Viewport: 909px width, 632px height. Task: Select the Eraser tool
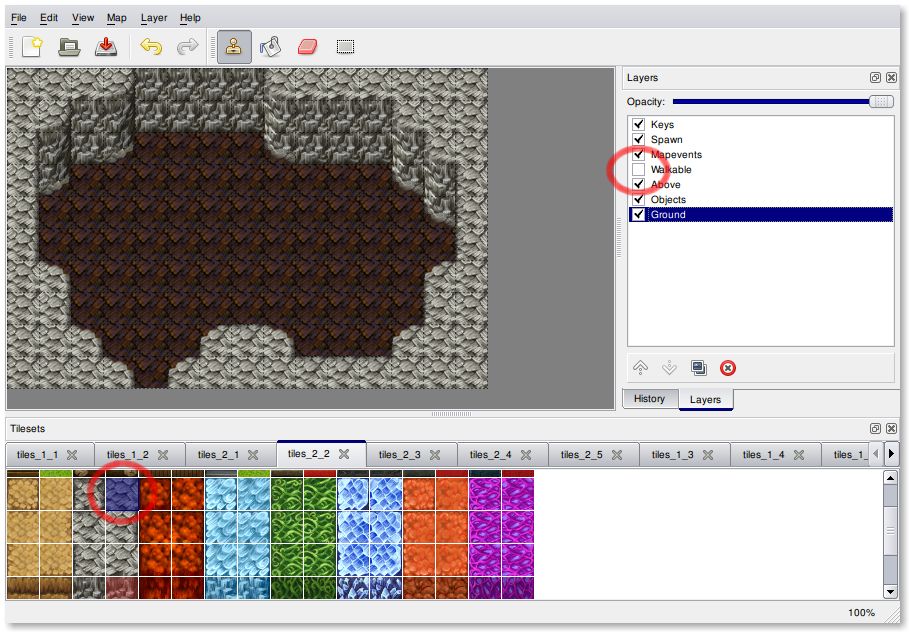pos(307,47)
